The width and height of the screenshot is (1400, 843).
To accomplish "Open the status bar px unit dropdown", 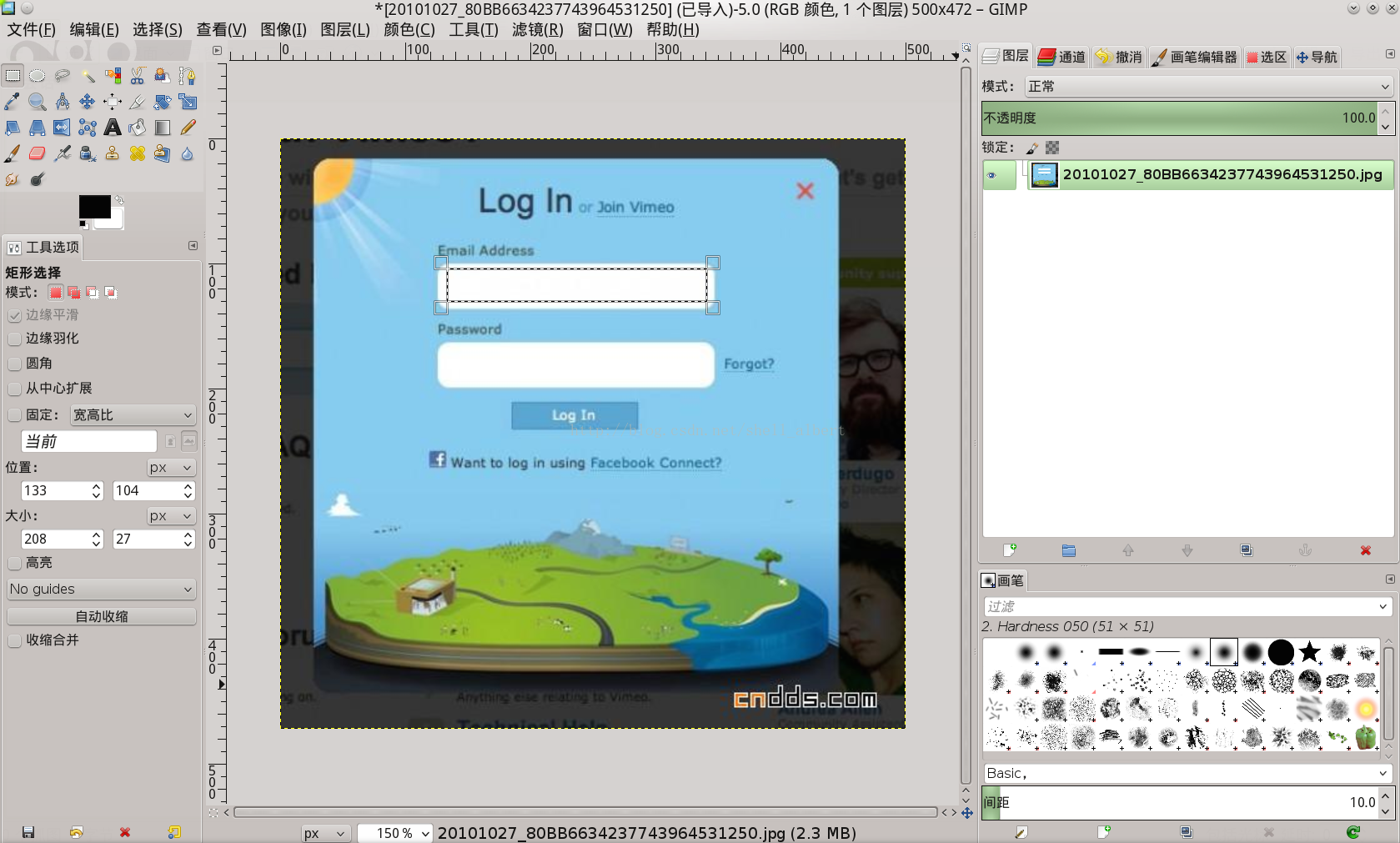I will pyautogui.click(x=324, y=833).
